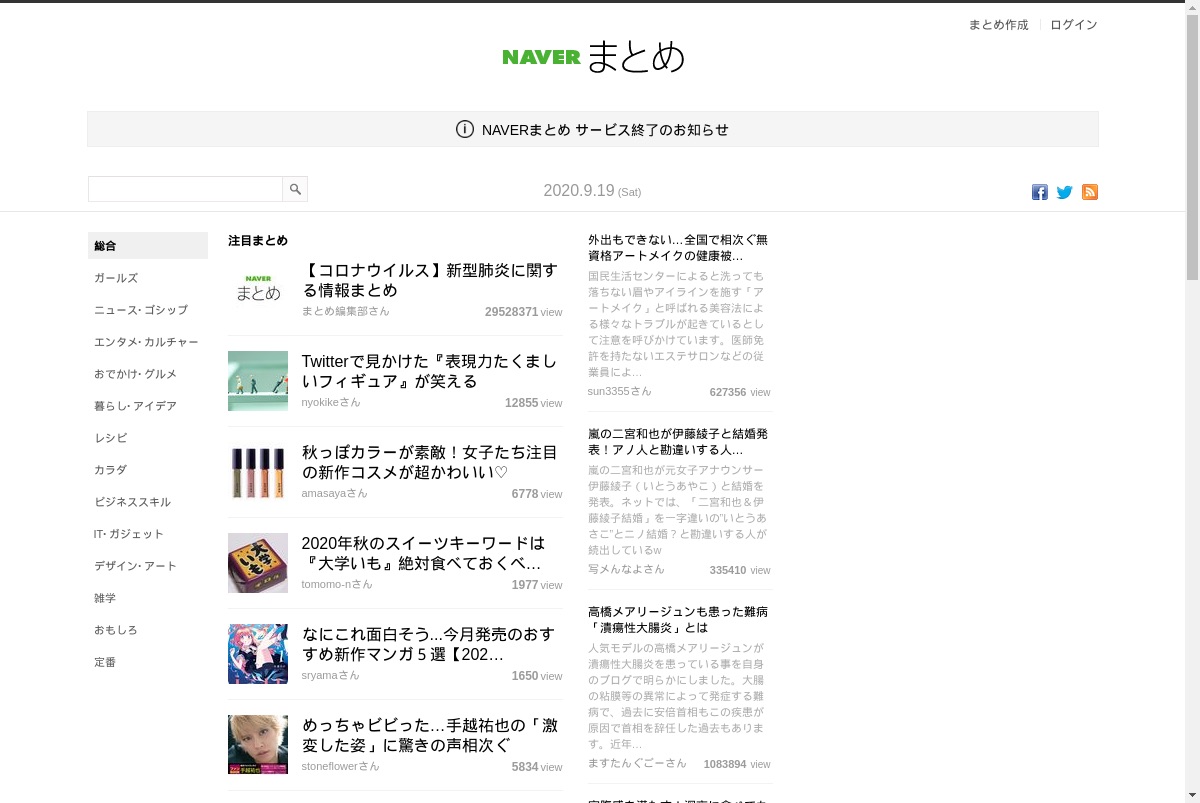Click the 1083894 view count
The height and width of the screenshot is (803, 1200).
725,764
